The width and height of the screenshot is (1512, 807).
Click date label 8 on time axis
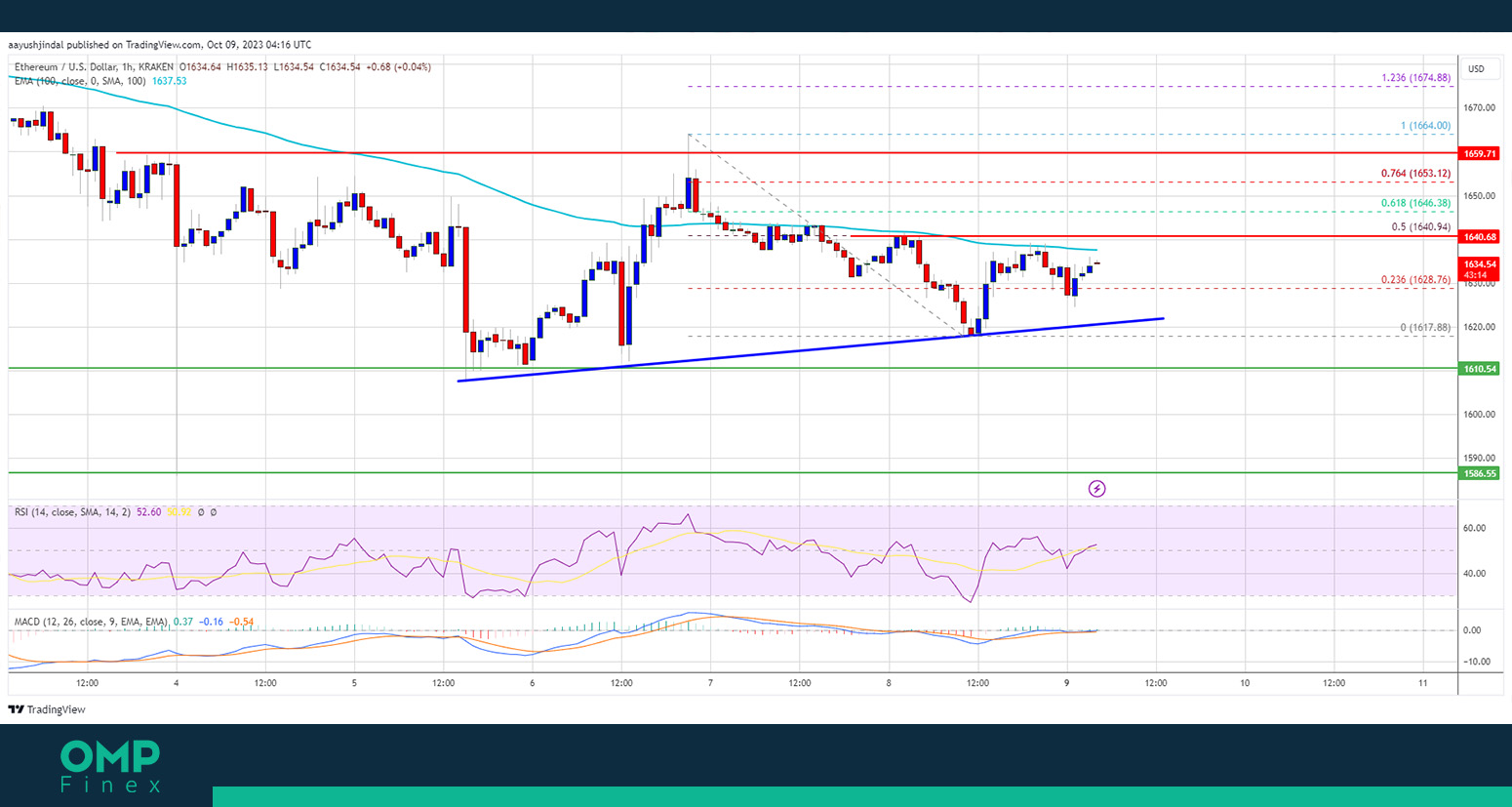(x=889, y=683)
